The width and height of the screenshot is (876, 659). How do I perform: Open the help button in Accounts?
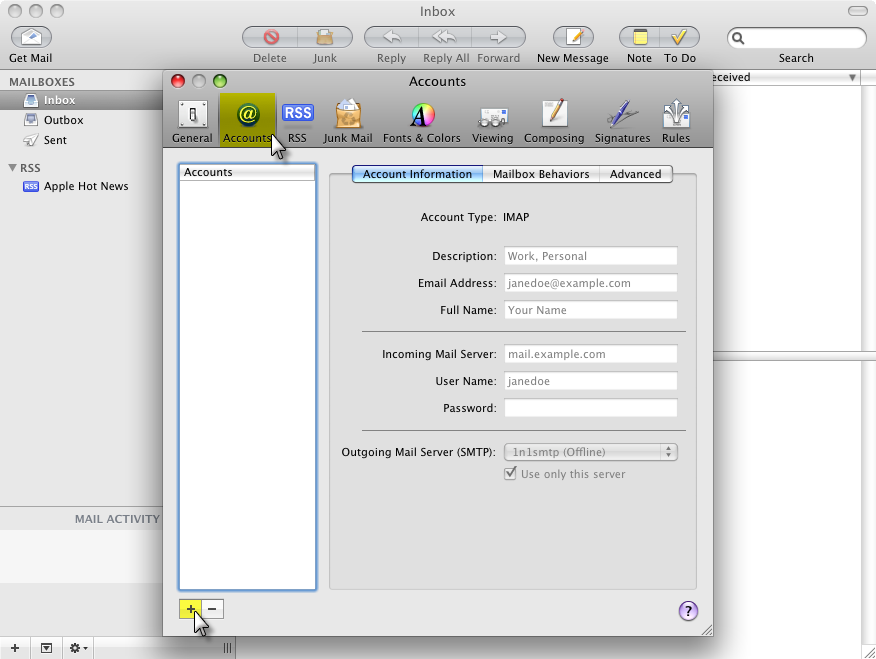[x=688, y=611]
